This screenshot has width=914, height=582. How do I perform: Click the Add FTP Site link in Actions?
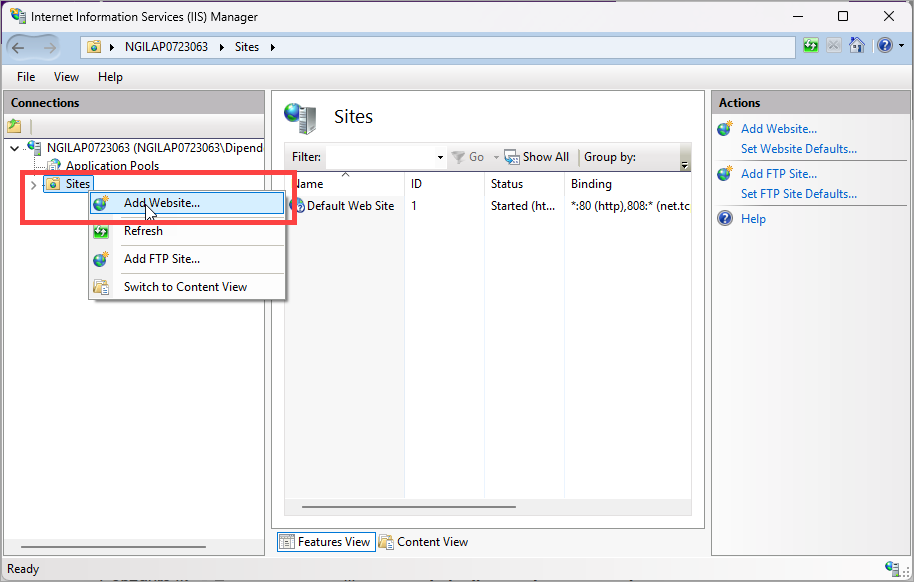click(779, 174)
